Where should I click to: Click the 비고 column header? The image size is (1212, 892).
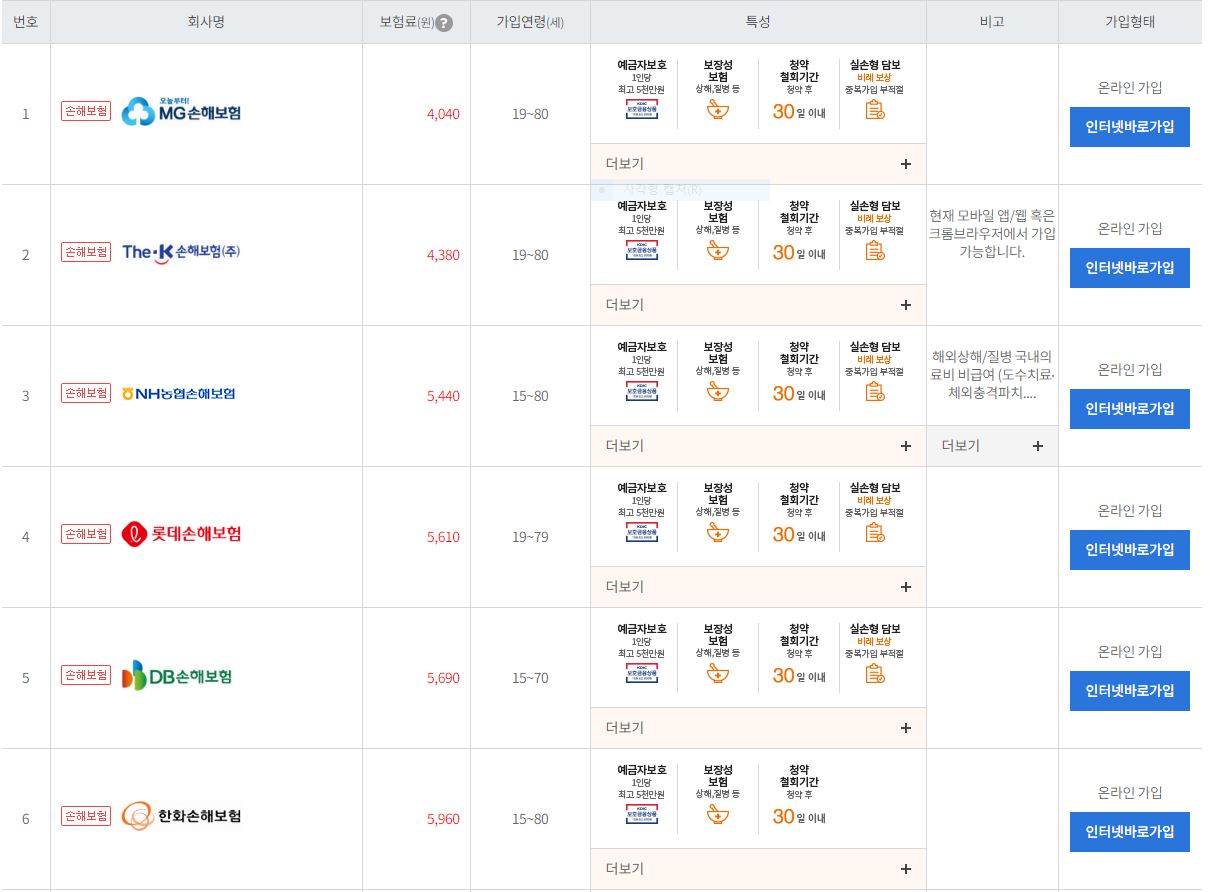[992, 22]
